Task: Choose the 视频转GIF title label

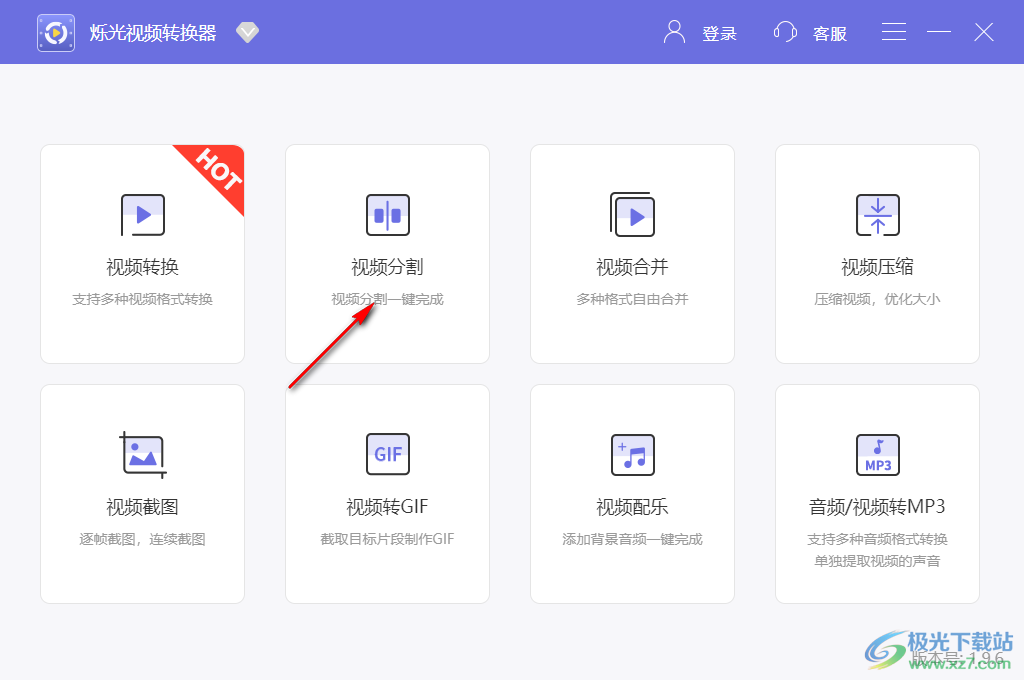Action: pyautogui.click(x=387, y=506)
